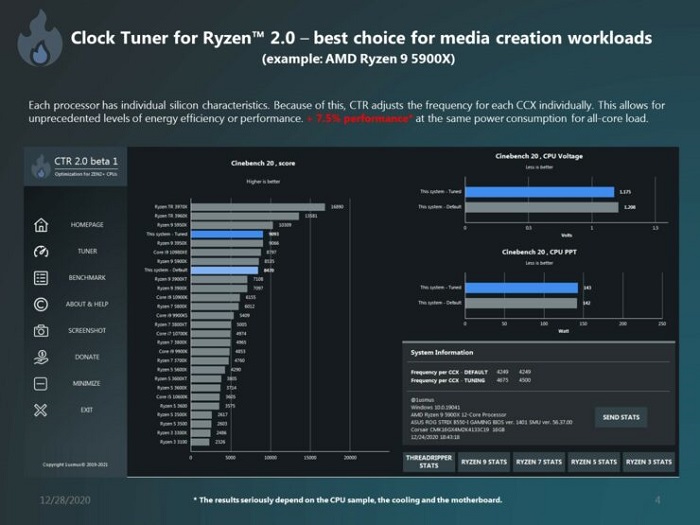Show the RYZEN 7 STATS tab

coord(539,461)
